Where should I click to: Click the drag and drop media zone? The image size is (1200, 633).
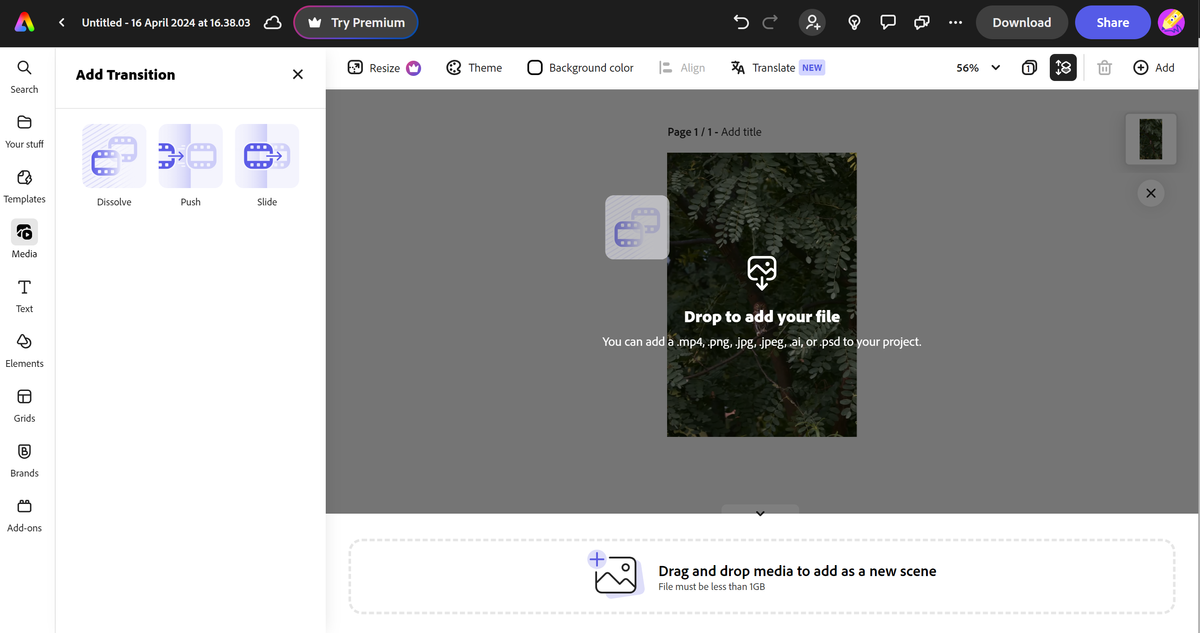pyautogui.click(x=762, y=577)
